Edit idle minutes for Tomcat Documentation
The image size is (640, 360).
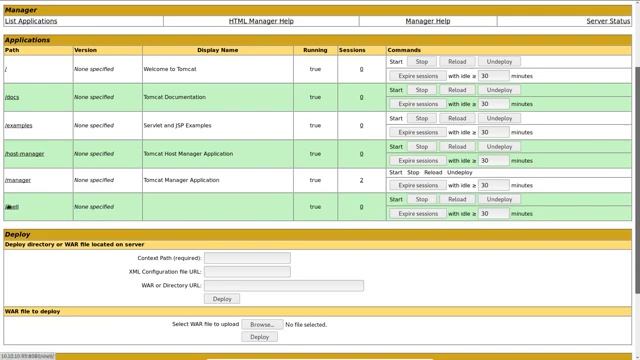(493, 104)
